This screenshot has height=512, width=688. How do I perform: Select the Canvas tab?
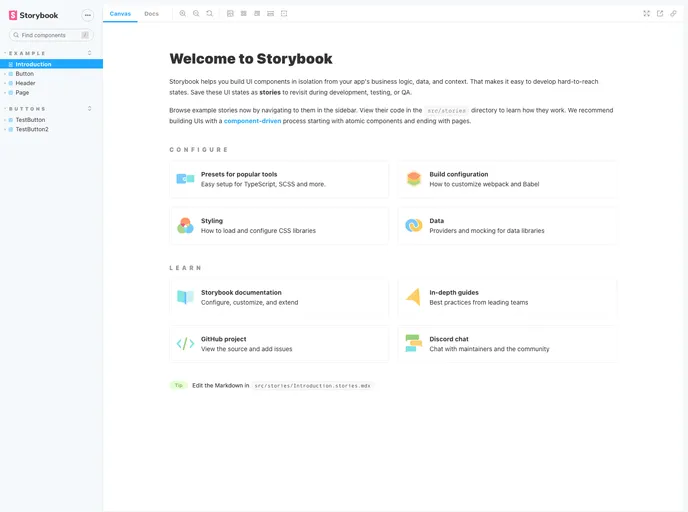[x=120, y=14]
